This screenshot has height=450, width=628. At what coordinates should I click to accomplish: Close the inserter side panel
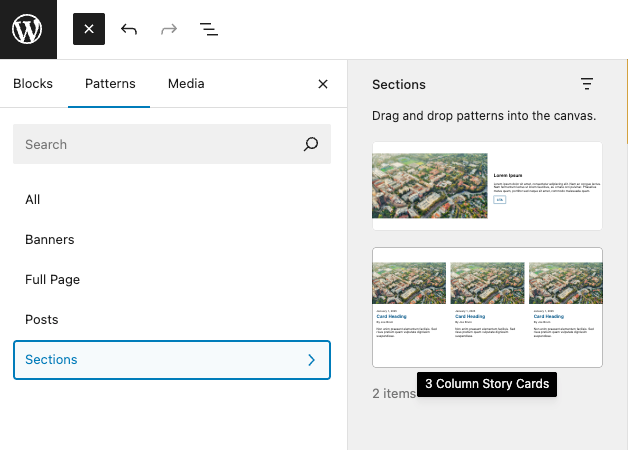click(323, 84)
